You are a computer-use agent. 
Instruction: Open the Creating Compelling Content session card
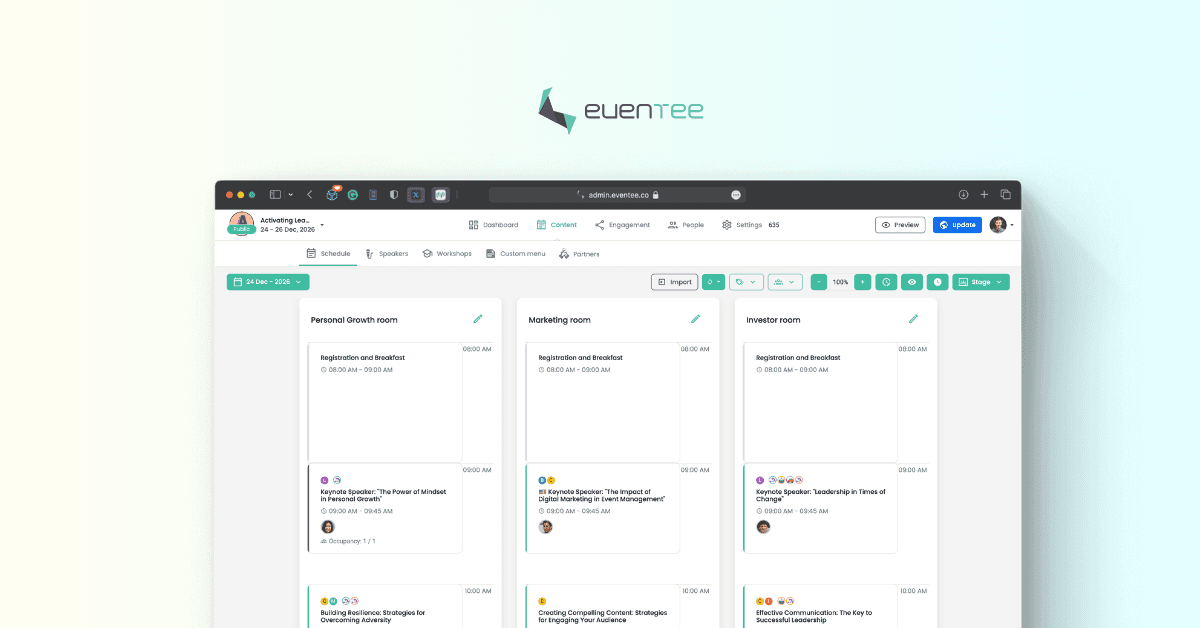point(602,607)
